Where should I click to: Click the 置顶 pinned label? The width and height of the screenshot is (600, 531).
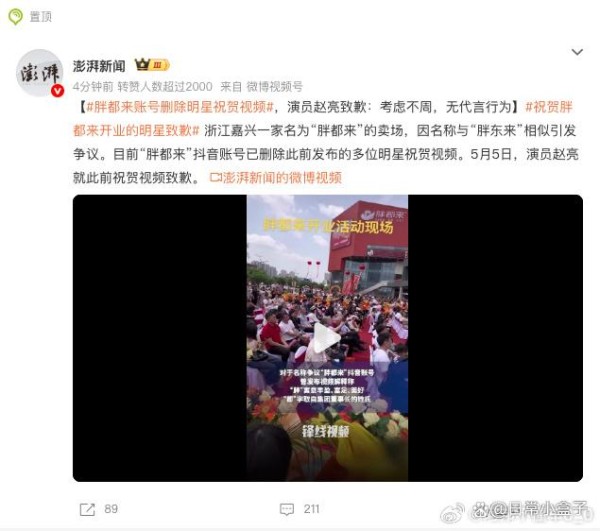click(41, 16)
